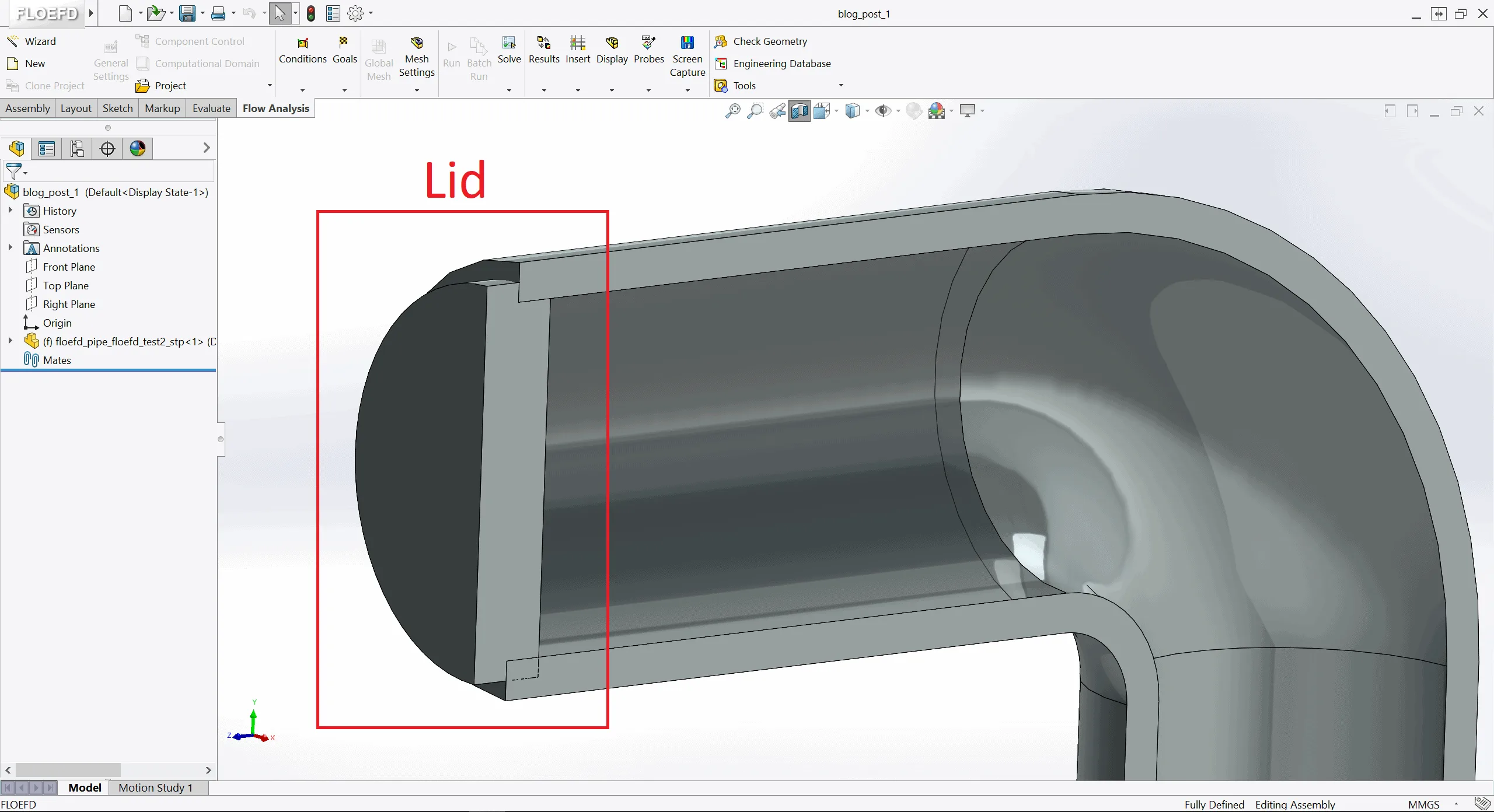This screenshot has height=812, width=1494.
Task: Open Results tool
Action: coord(544,51)
